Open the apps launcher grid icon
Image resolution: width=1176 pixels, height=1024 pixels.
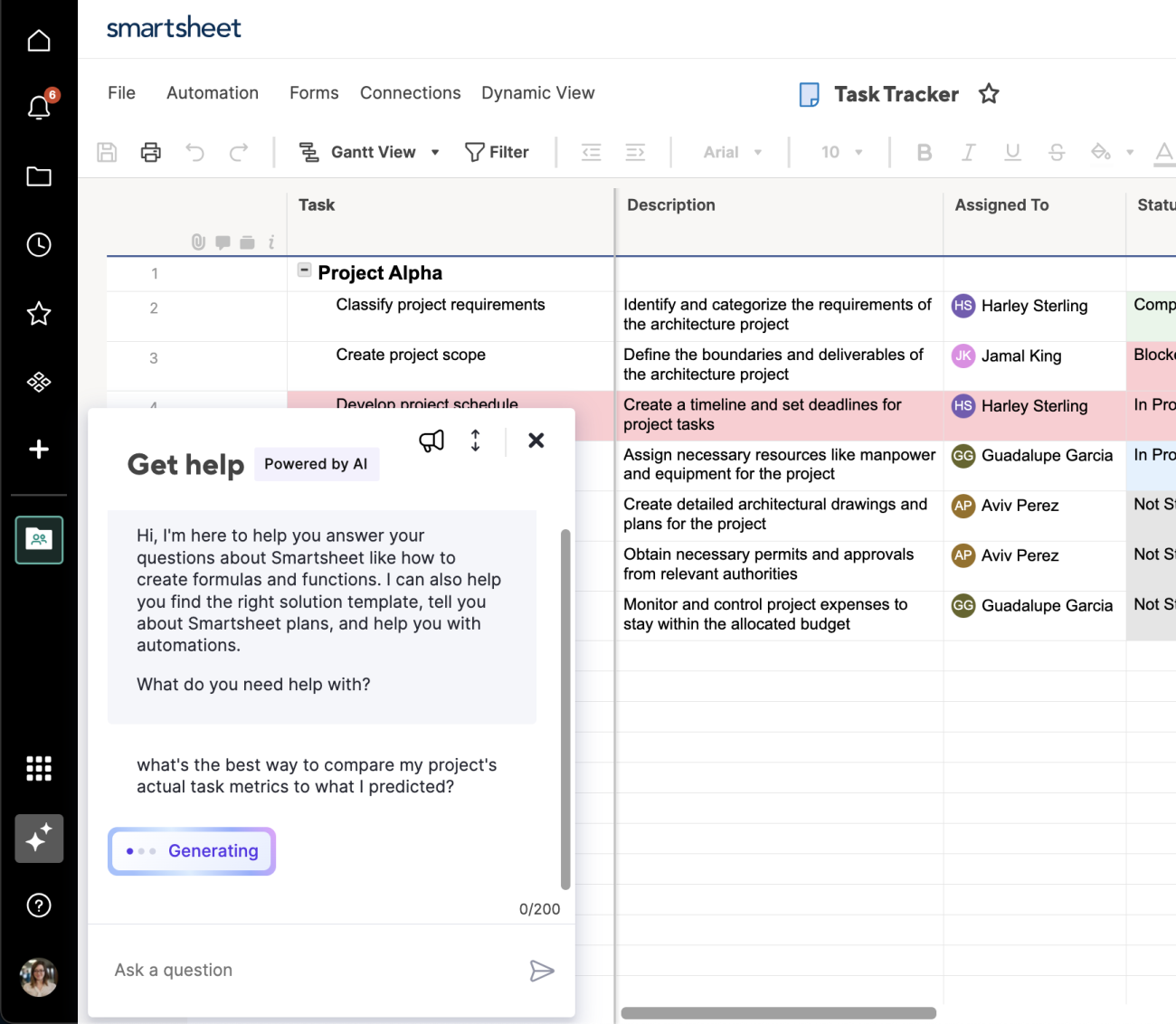click(x=39, y=767)
